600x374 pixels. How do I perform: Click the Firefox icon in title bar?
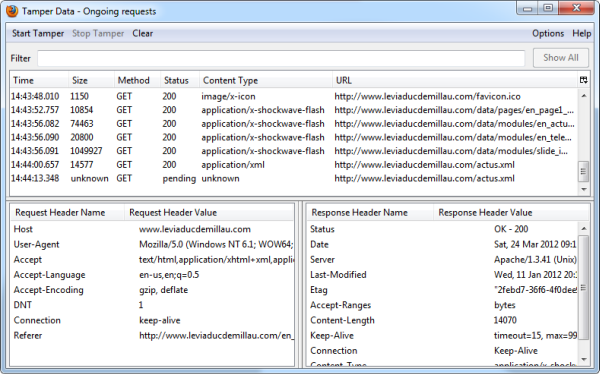[12, 11]
